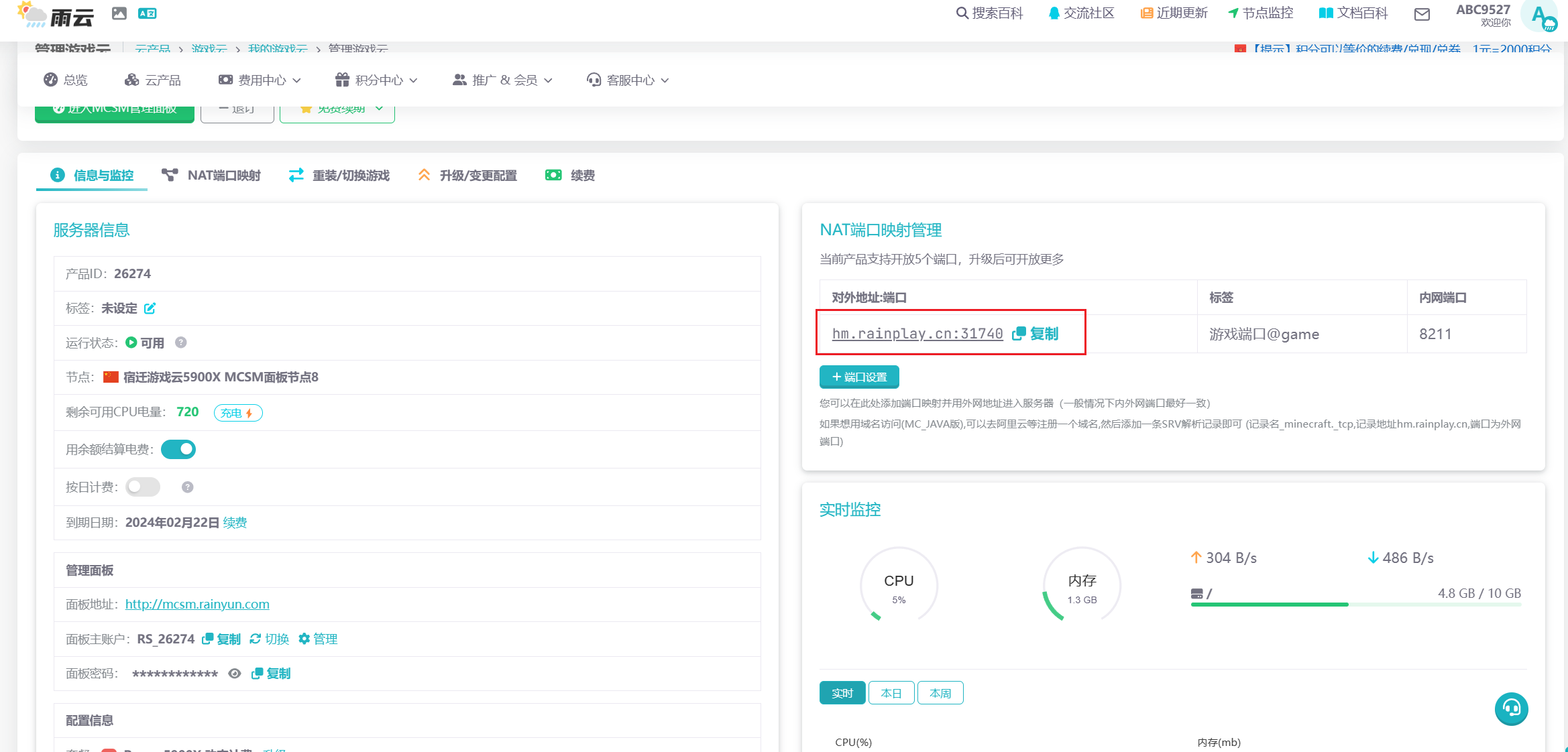Click the disk usage progress bar
The width and height of the screenshot is (1568, 752).
pos(1355,605)
